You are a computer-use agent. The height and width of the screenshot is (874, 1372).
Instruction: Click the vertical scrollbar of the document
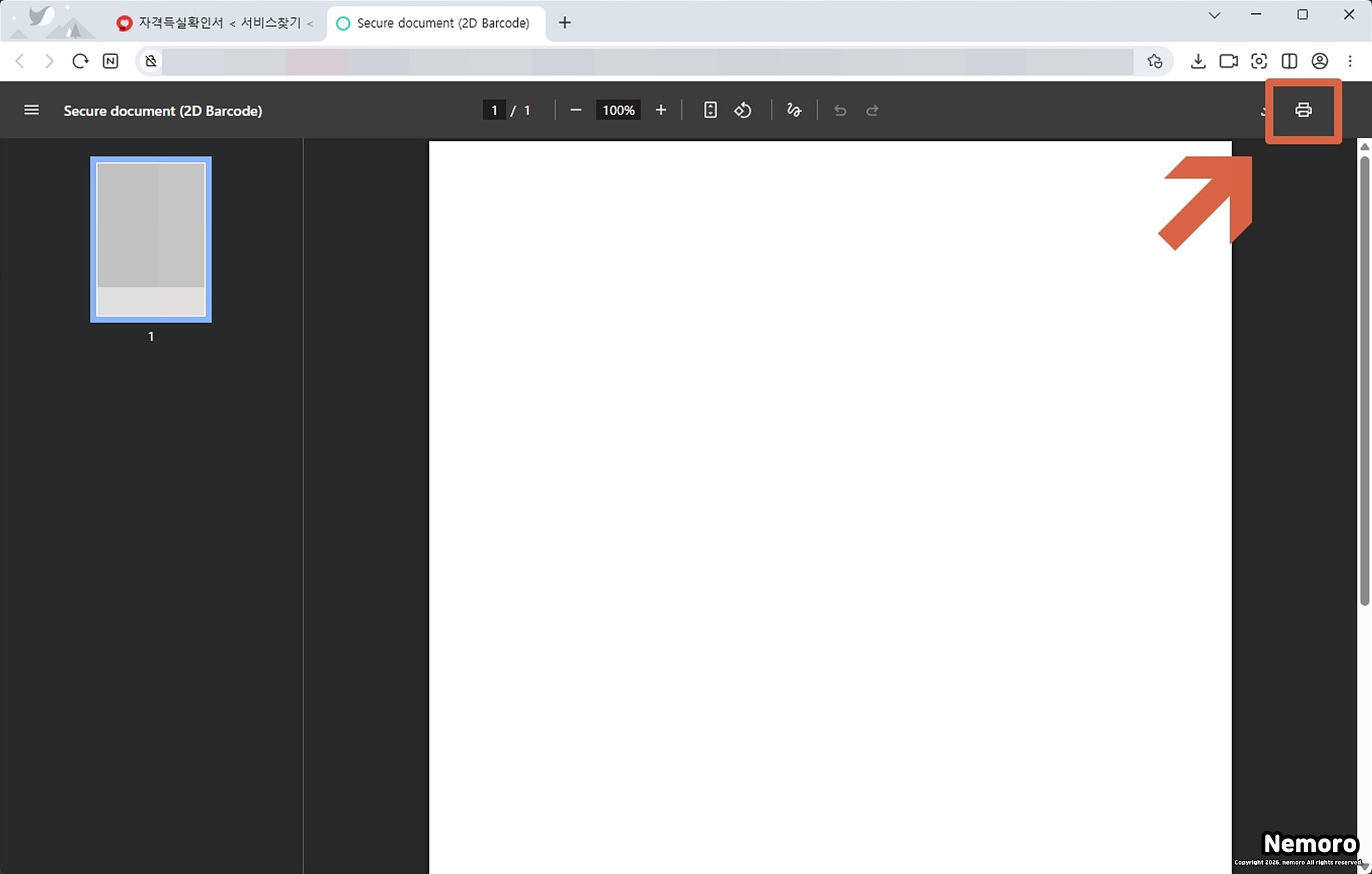pyautogui.click(x=1364, y=382)
